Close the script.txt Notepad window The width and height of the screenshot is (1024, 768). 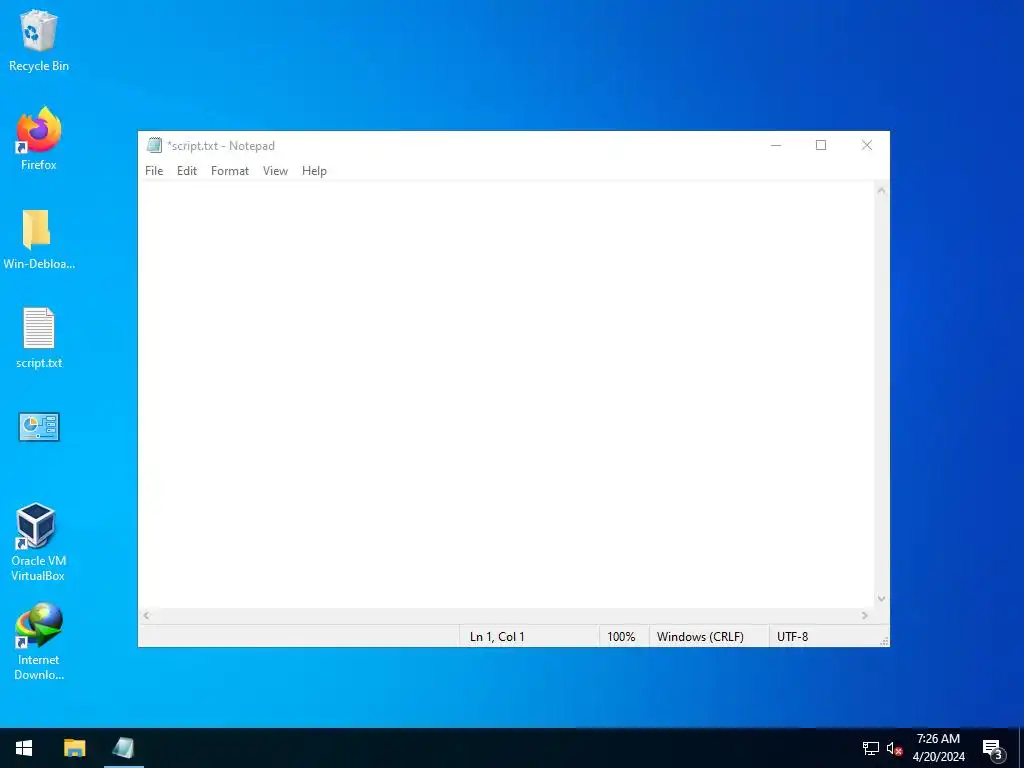coord(867,145)
